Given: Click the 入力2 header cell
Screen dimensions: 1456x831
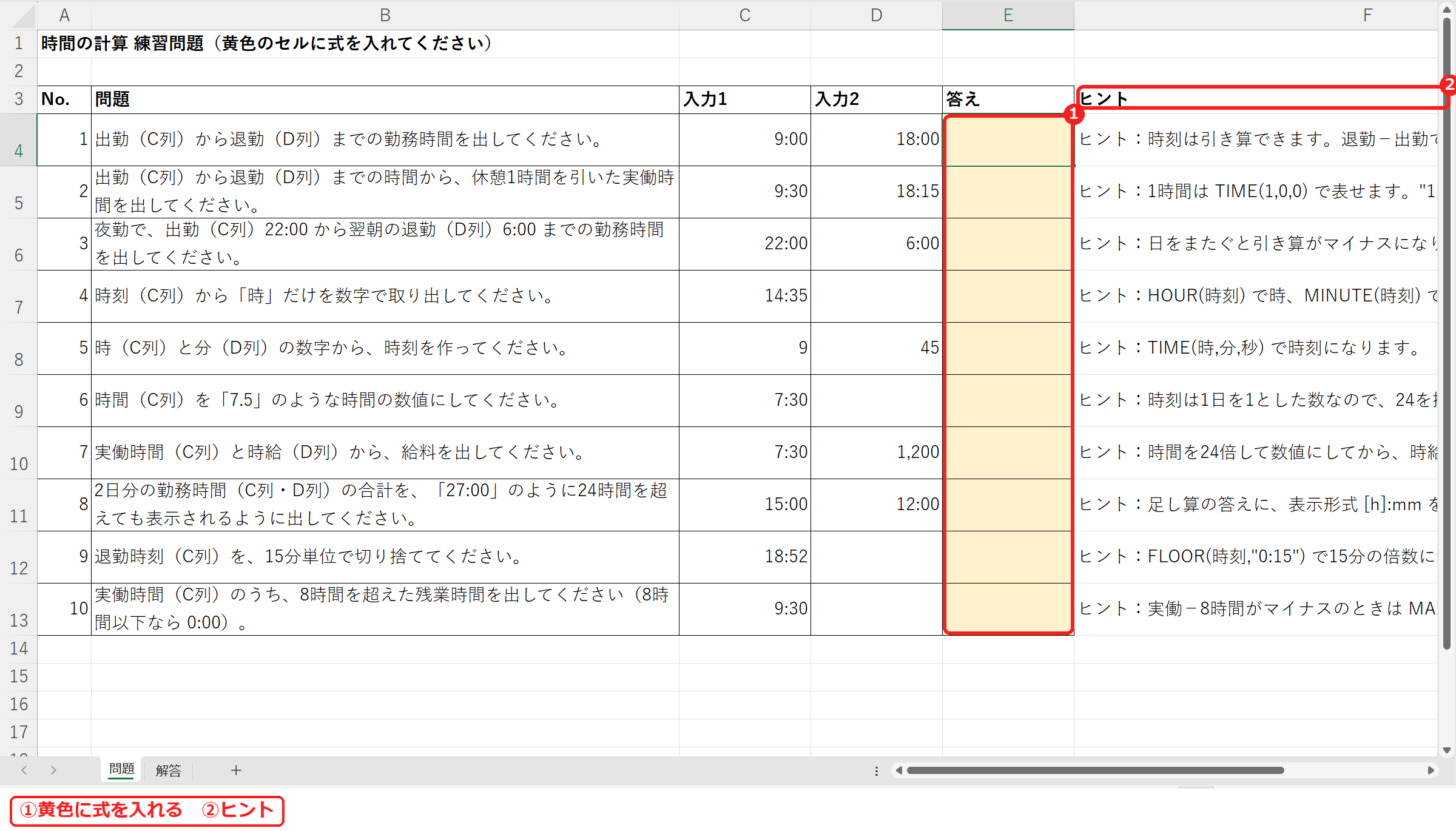Looking at the screenshot, I should point(877,99).
